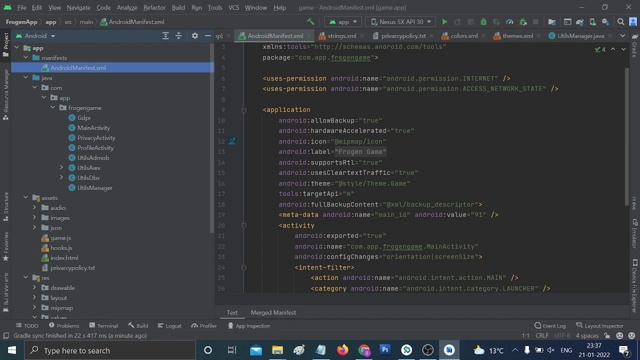This screenshot has width=640, height=360.
Task: Open the Terminal tool window
Action: [x=104, y=326]
